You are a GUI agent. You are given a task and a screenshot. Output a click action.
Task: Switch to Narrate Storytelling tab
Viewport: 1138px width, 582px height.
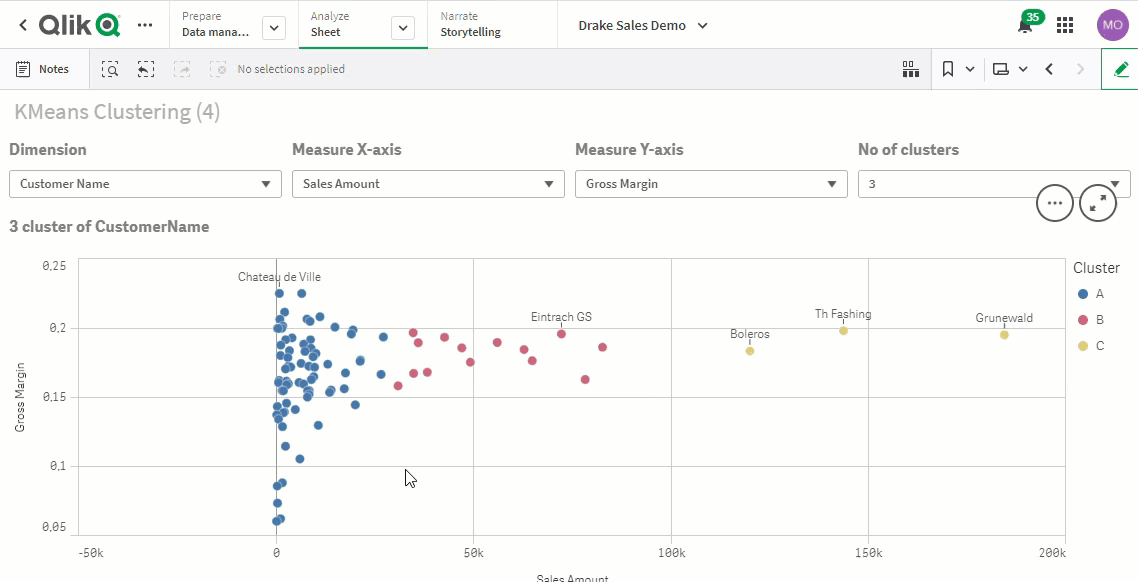[x=471, y=25]
